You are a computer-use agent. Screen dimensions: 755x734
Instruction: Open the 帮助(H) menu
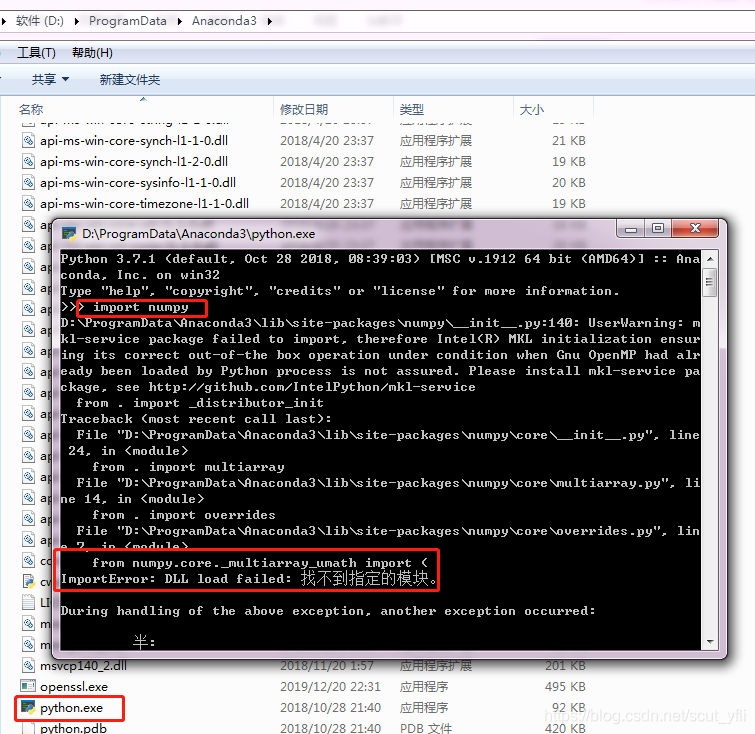pyautogui.click(x=92, y=52)
